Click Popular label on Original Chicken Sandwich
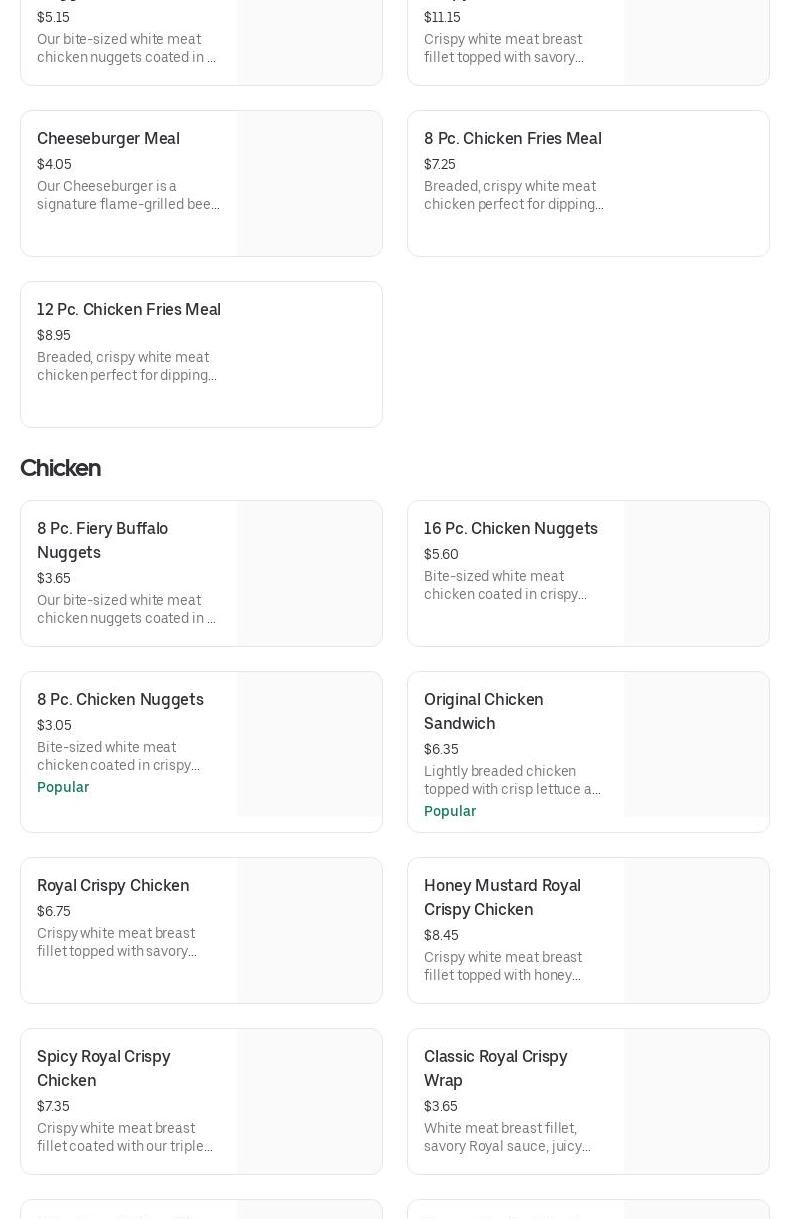The image size is (804, 1219). (450, 812)
